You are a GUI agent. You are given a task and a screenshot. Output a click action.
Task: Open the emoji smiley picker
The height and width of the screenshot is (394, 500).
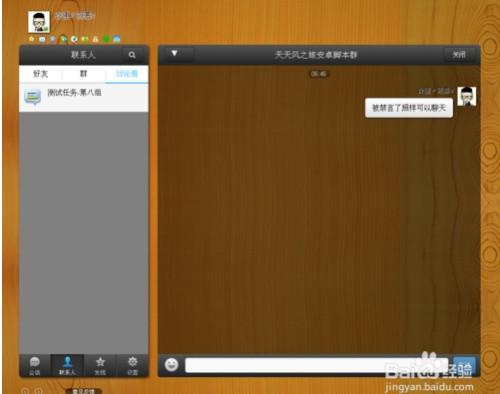(x=171, y=365)
